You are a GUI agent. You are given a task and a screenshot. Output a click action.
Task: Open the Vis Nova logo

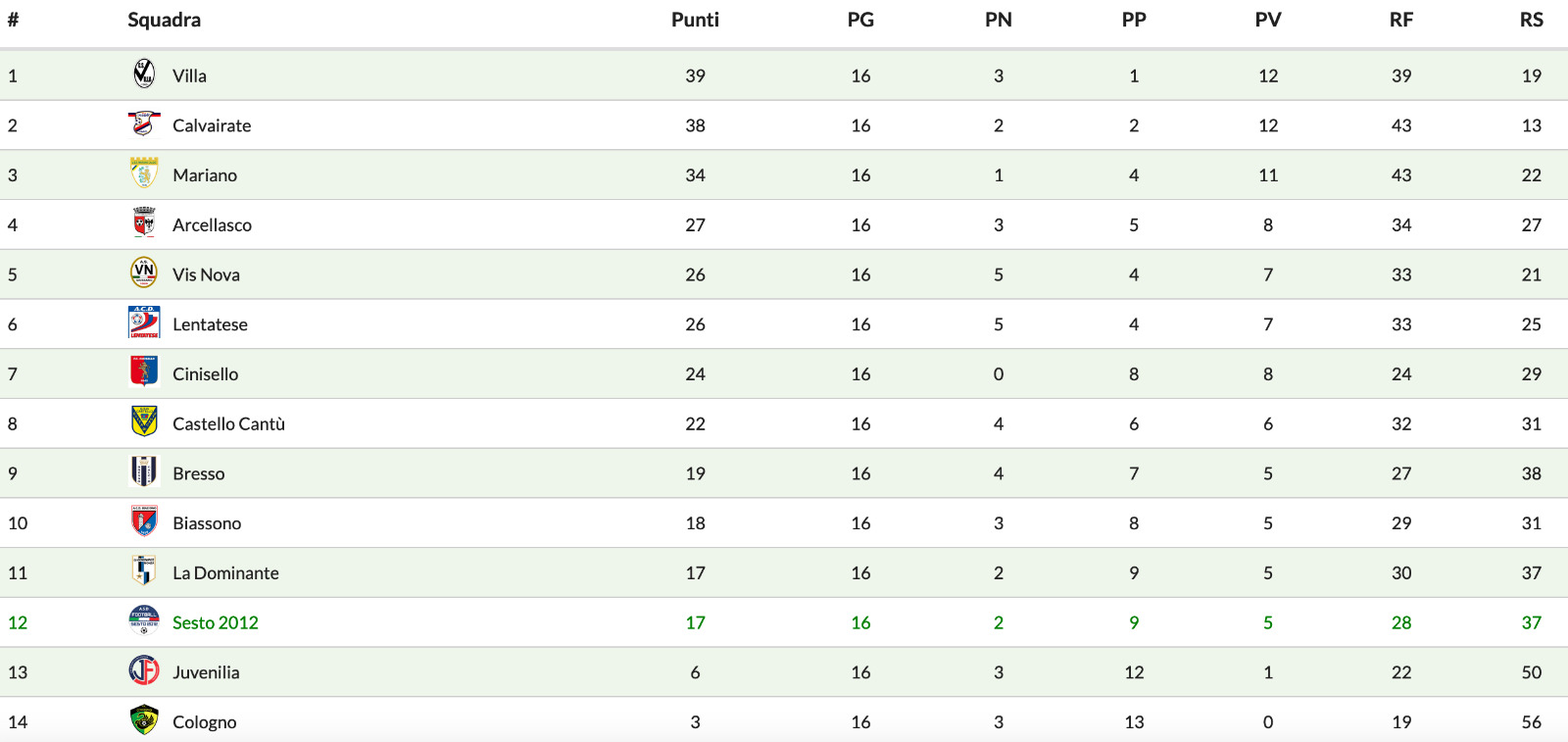[x=144, y=272]
